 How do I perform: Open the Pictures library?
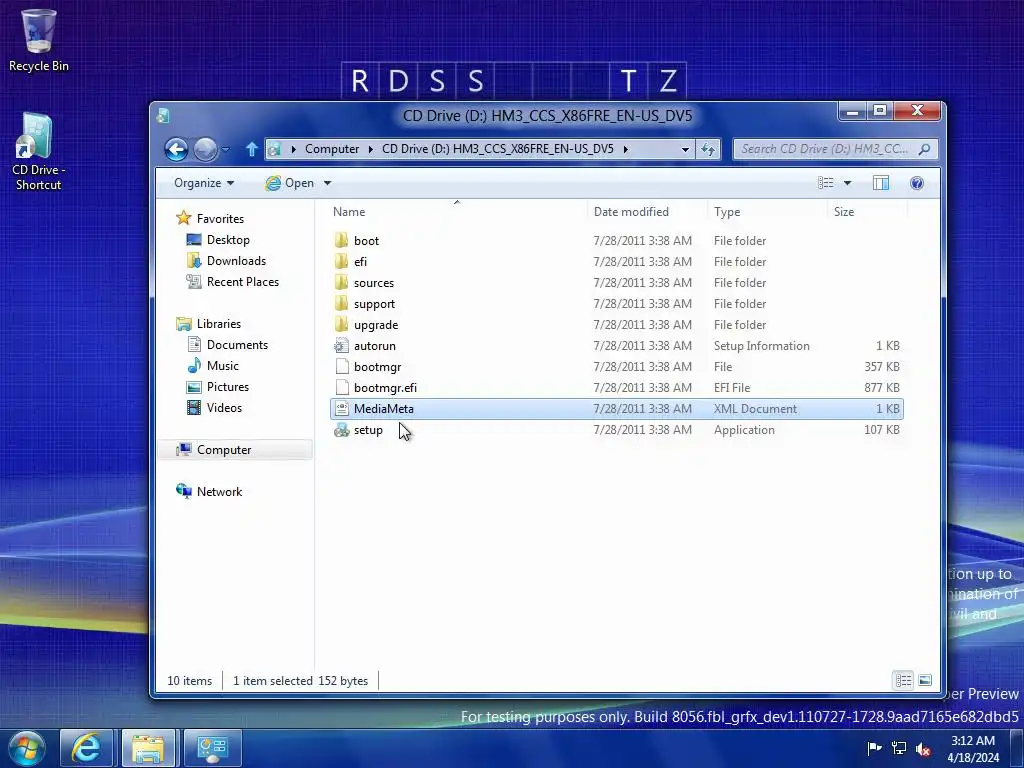pos(228,387)
